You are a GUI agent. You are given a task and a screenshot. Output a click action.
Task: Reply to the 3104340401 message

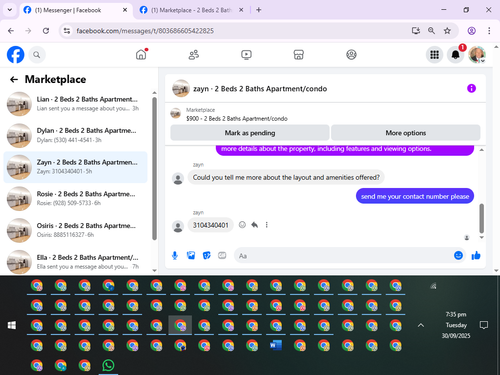(254, 225)
